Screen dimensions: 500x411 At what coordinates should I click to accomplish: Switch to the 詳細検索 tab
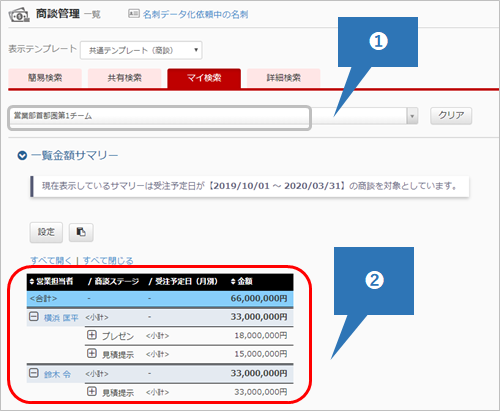click(284, 78)
